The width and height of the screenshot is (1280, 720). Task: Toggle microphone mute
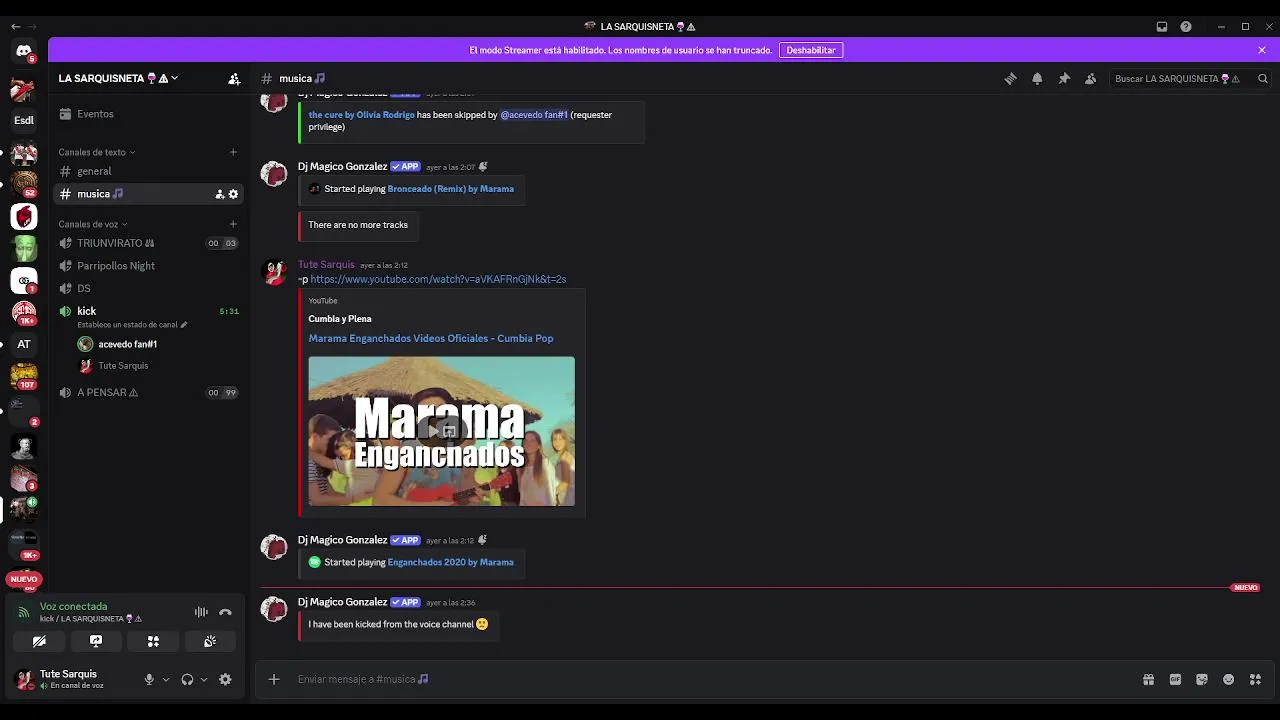149,680
